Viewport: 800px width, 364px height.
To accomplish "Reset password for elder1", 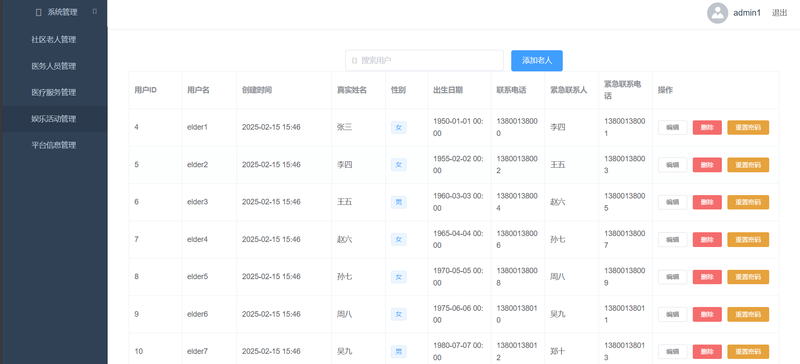I will tap(748, 128).
